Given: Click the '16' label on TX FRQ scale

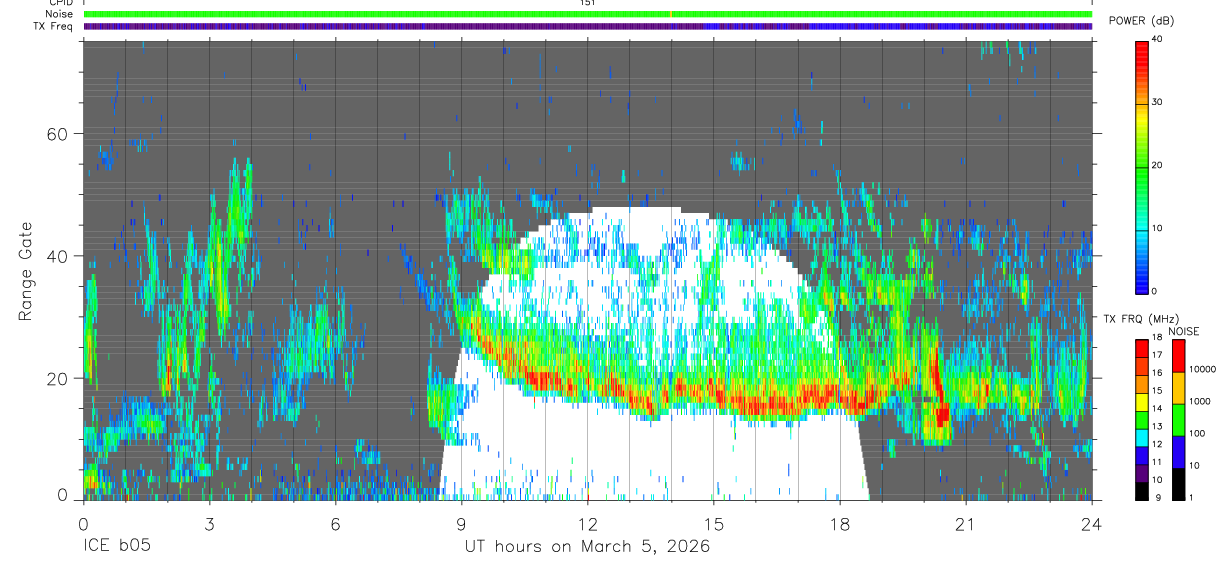Looking at the screenshot, I should [x=1158, y=373].
